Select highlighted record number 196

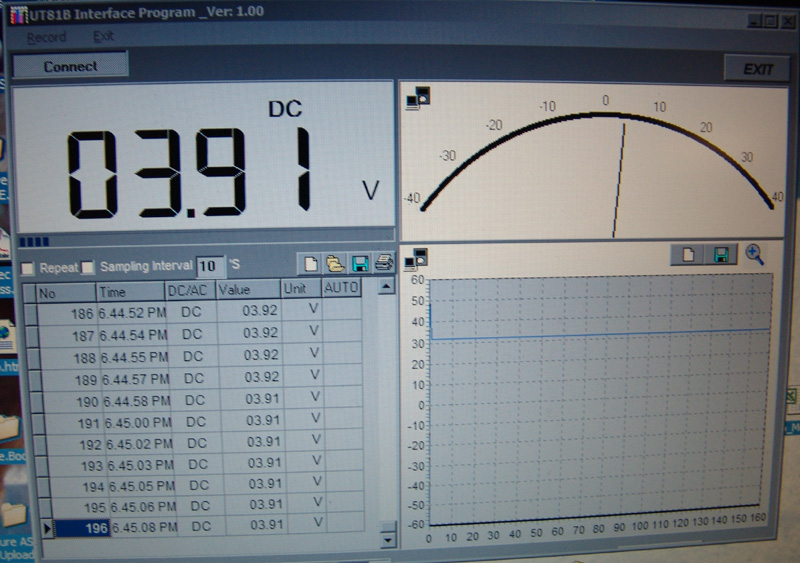click(82, 528)
